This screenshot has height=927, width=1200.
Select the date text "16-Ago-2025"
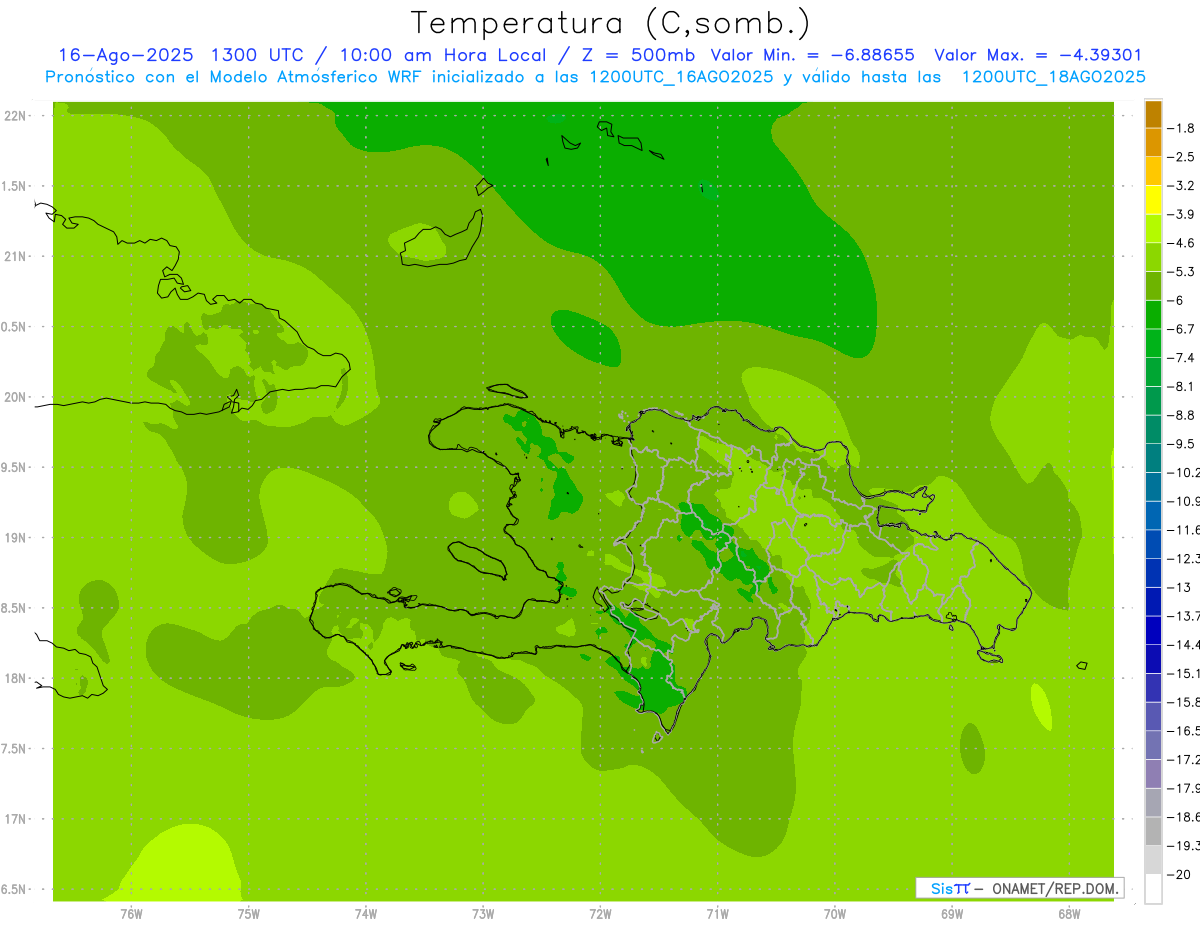pos(125,55)
